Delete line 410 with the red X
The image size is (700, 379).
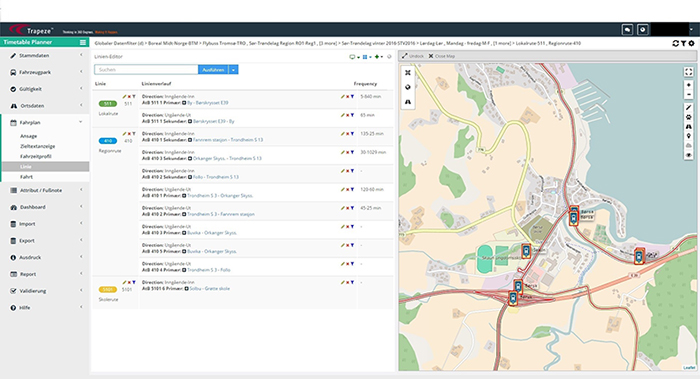pyautogui.click(x=129, y=134)
